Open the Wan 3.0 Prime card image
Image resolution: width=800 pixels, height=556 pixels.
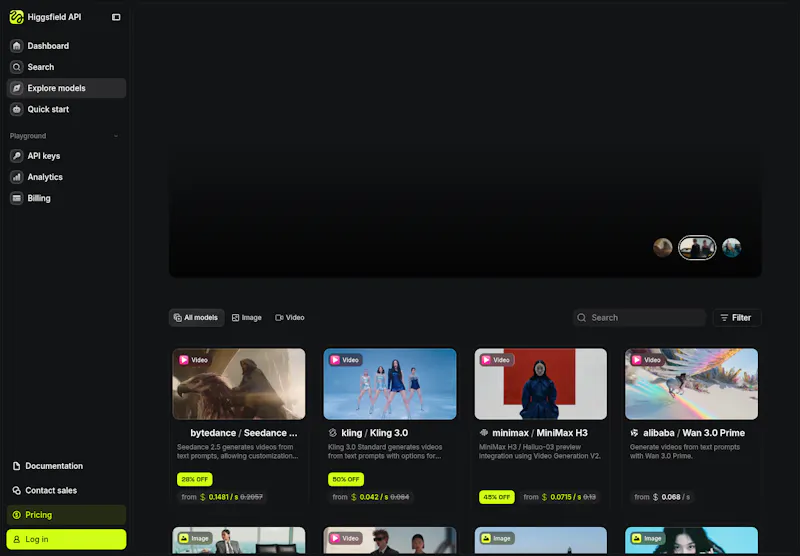[691, 384]
